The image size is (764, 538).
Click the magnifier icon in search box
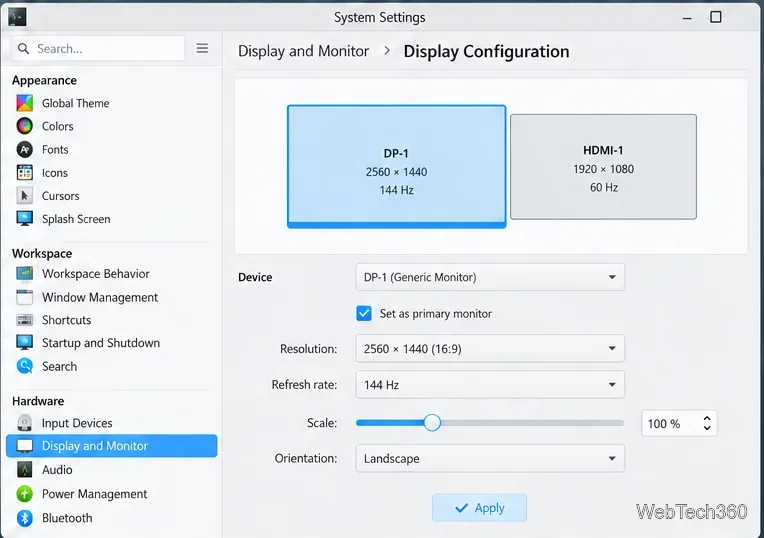(x=23, y=48)
